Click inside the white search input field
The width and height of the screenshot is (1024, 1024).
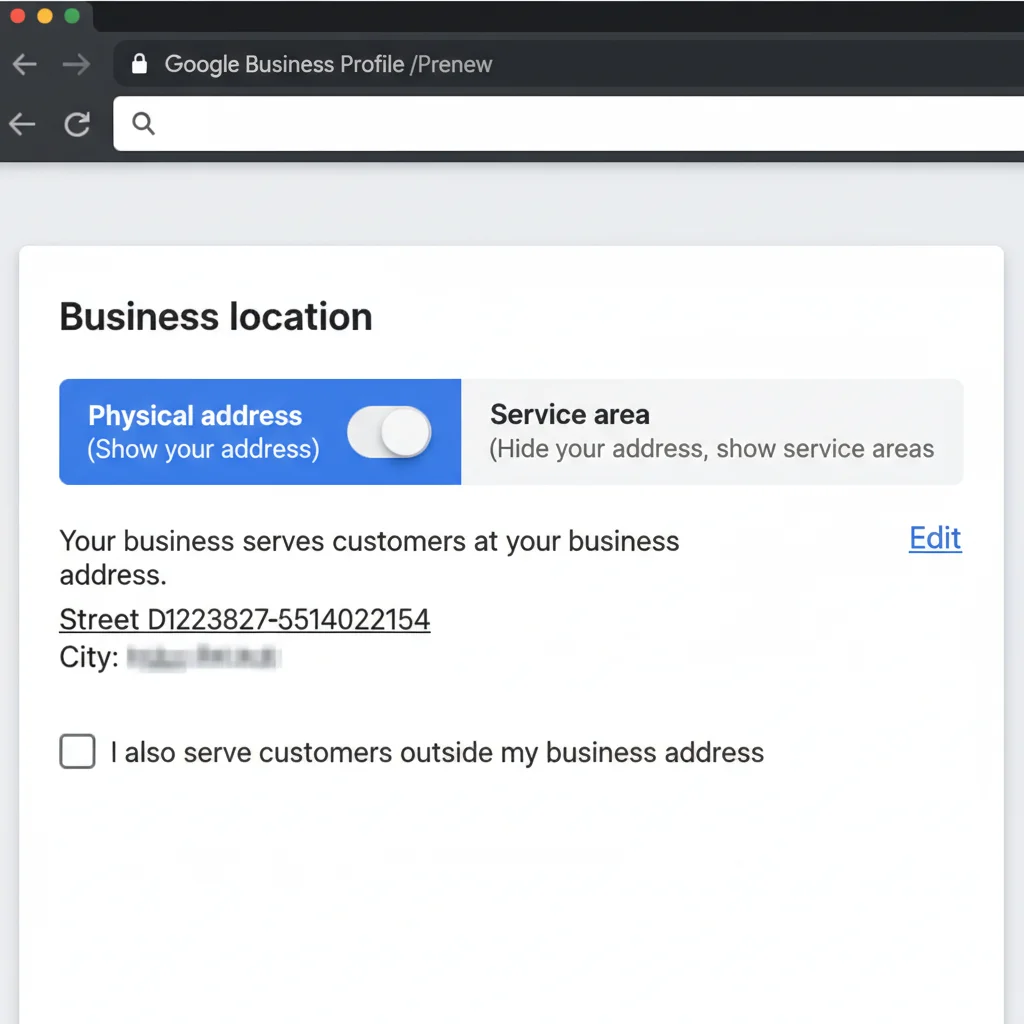click(x=568, y=123)
